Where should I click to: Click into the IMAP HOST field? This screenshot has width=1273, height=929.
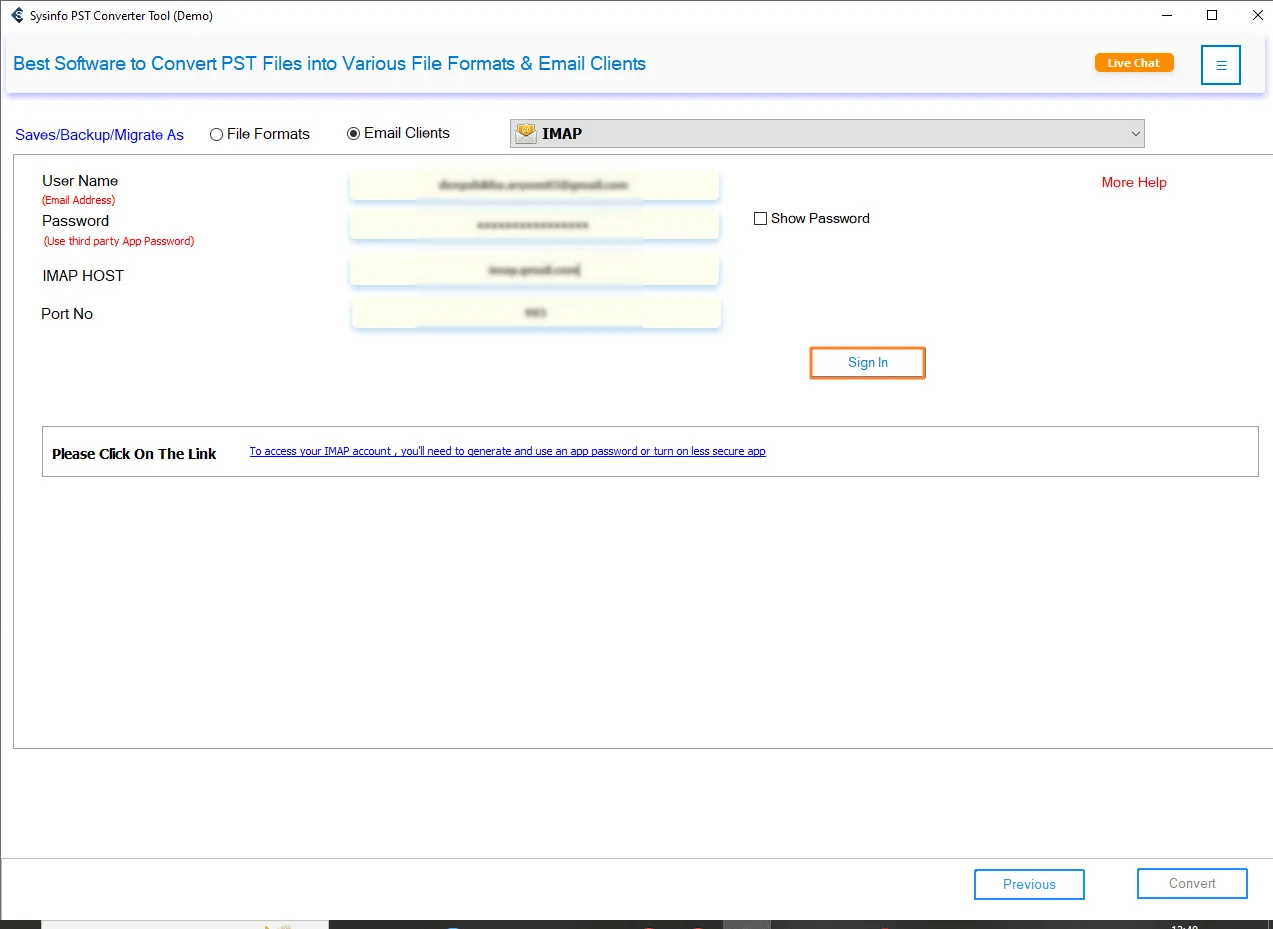pos(534,270)
